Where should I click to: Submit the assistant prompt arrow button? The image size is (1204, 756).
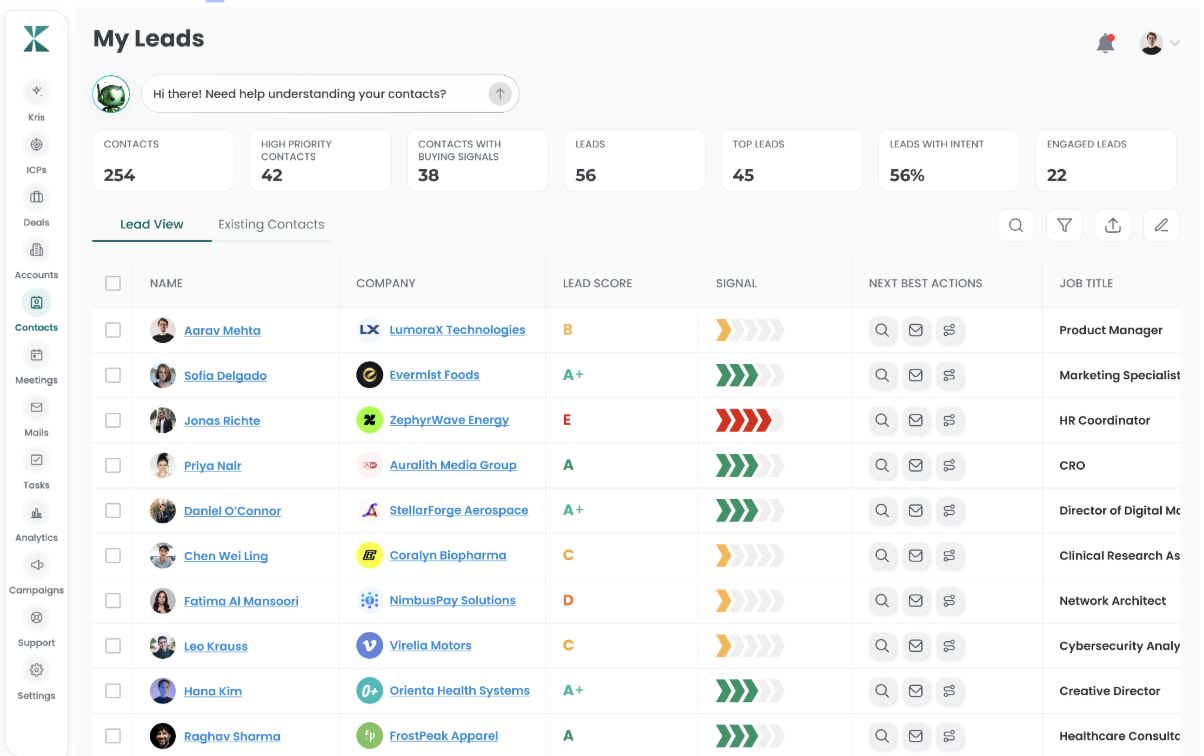[500, 94]
